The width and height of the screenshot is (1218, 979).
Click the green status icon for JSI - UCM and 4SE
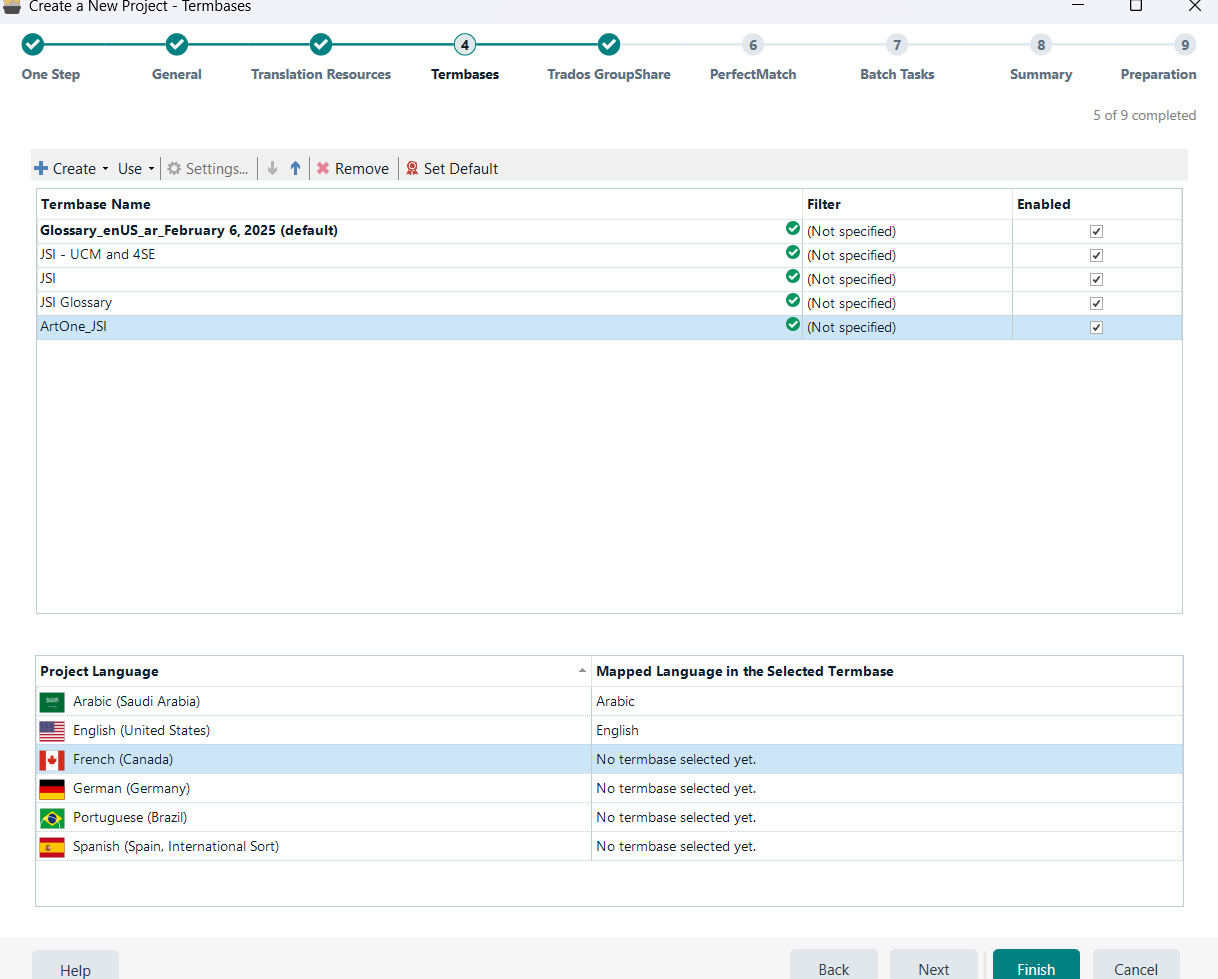pos(793,252)
